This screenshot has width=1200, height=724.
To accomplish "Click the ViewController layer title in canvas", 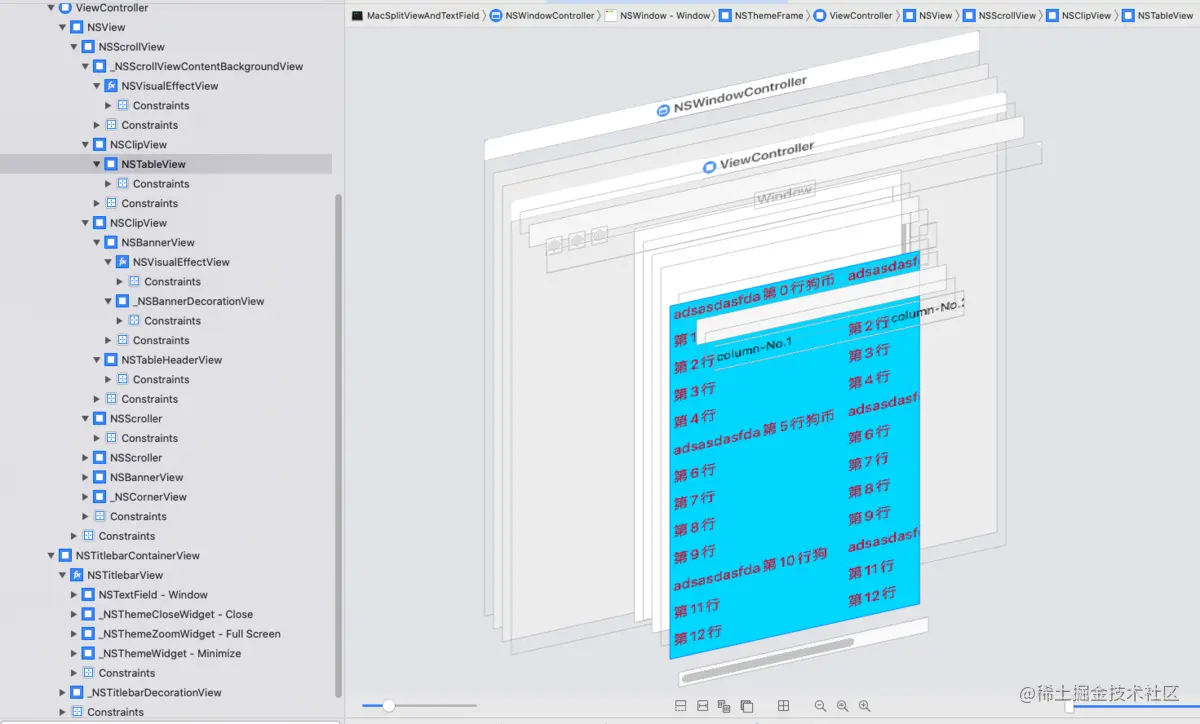I will (x=759, y=158).
